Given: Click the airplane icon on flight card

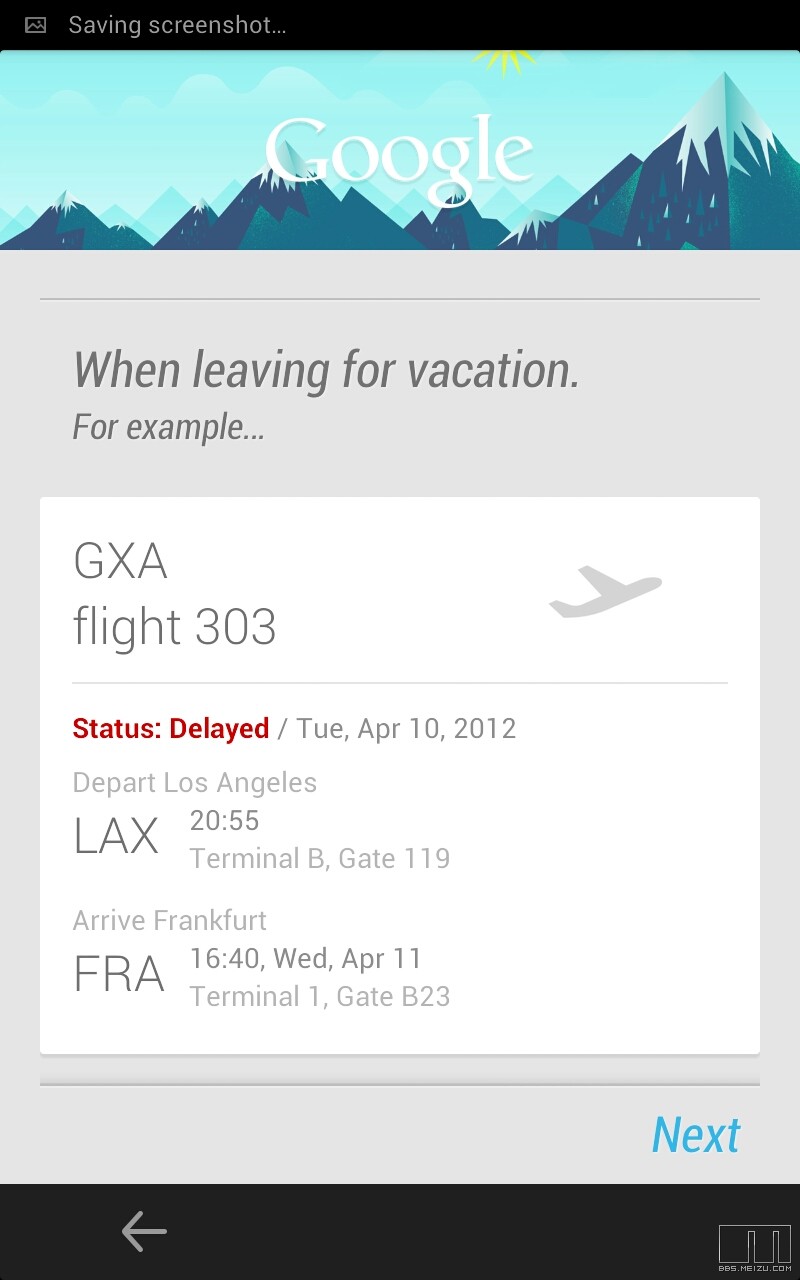Looking at the screenshot, I should (605, 592).
